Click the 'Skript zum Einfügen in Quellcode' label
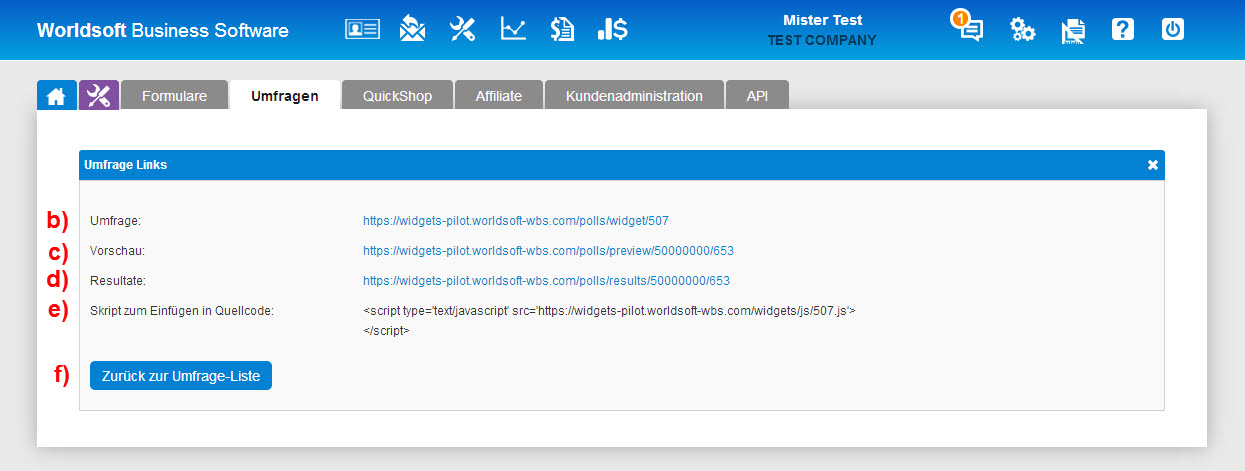Screen dimensions: 1245x471 pyautogui.click(x=182, y=311)
